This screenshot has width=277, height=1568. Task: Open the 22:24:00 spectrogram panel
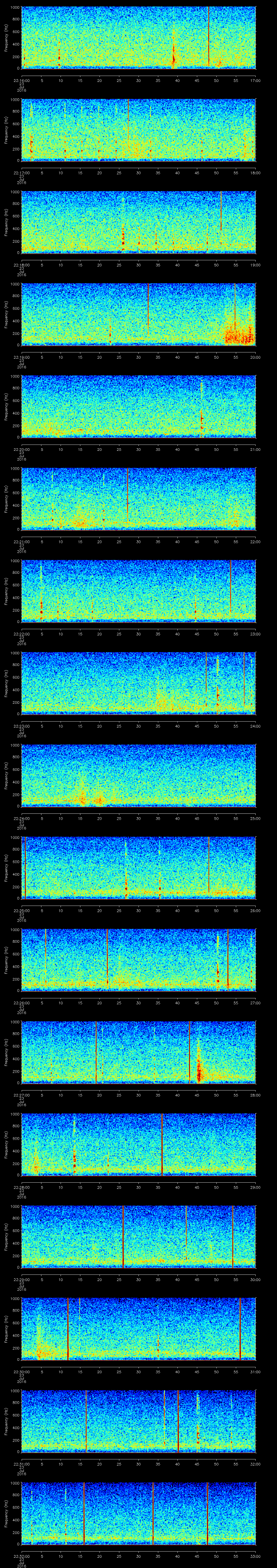pyautogui.click(x=138, y=775)
